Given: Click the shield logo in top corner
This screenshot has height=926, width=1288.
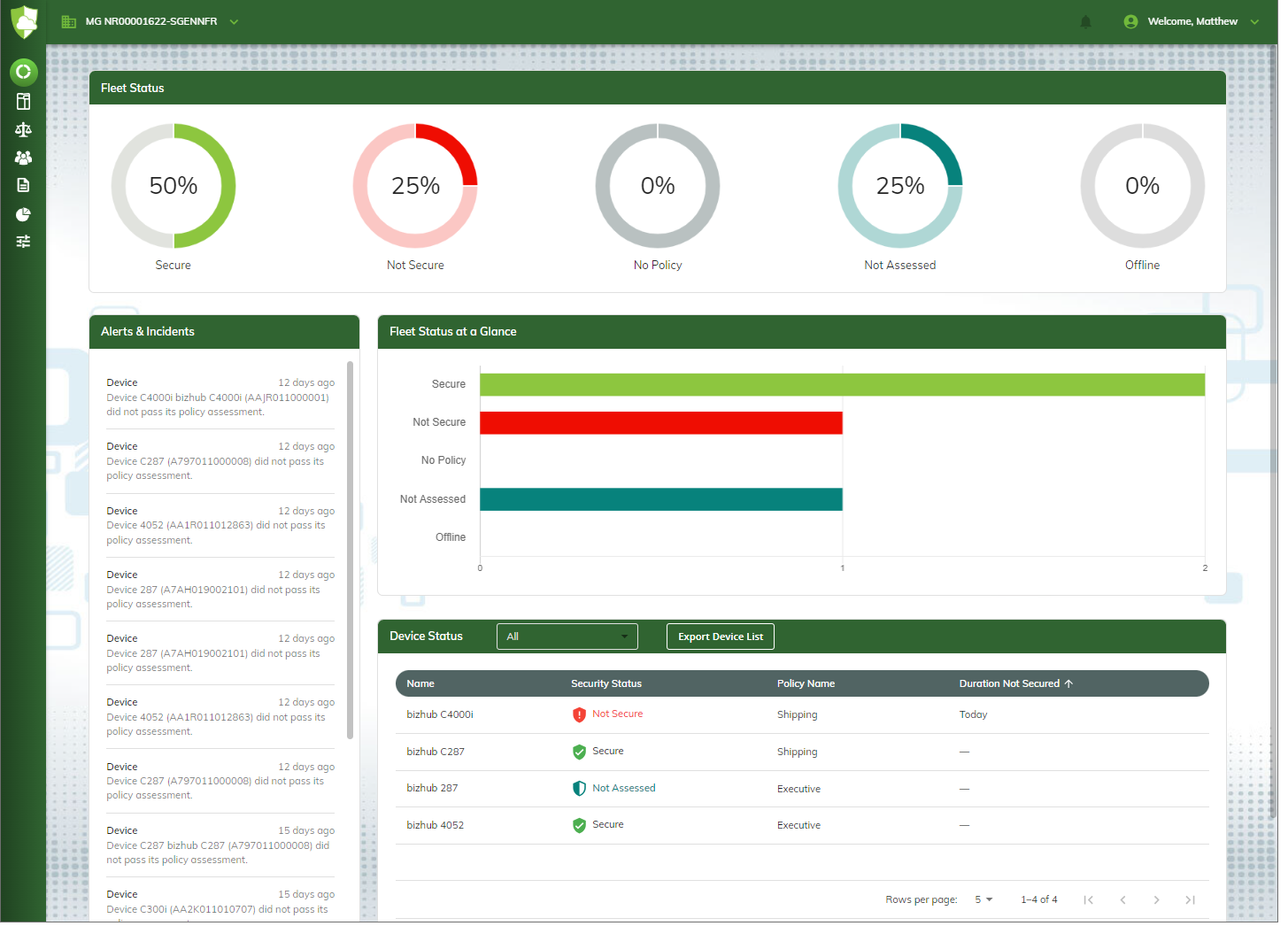Looking at the screenshot, I should tap(24, 22).
